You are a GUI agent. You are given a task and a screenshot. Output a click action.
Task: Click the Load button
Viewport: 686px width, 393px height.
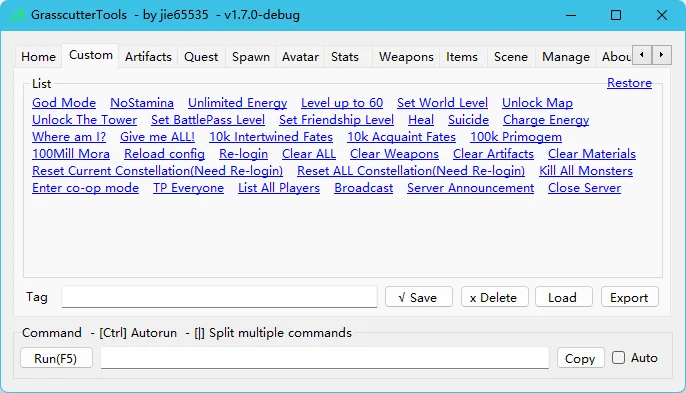(x=564, y=297)
